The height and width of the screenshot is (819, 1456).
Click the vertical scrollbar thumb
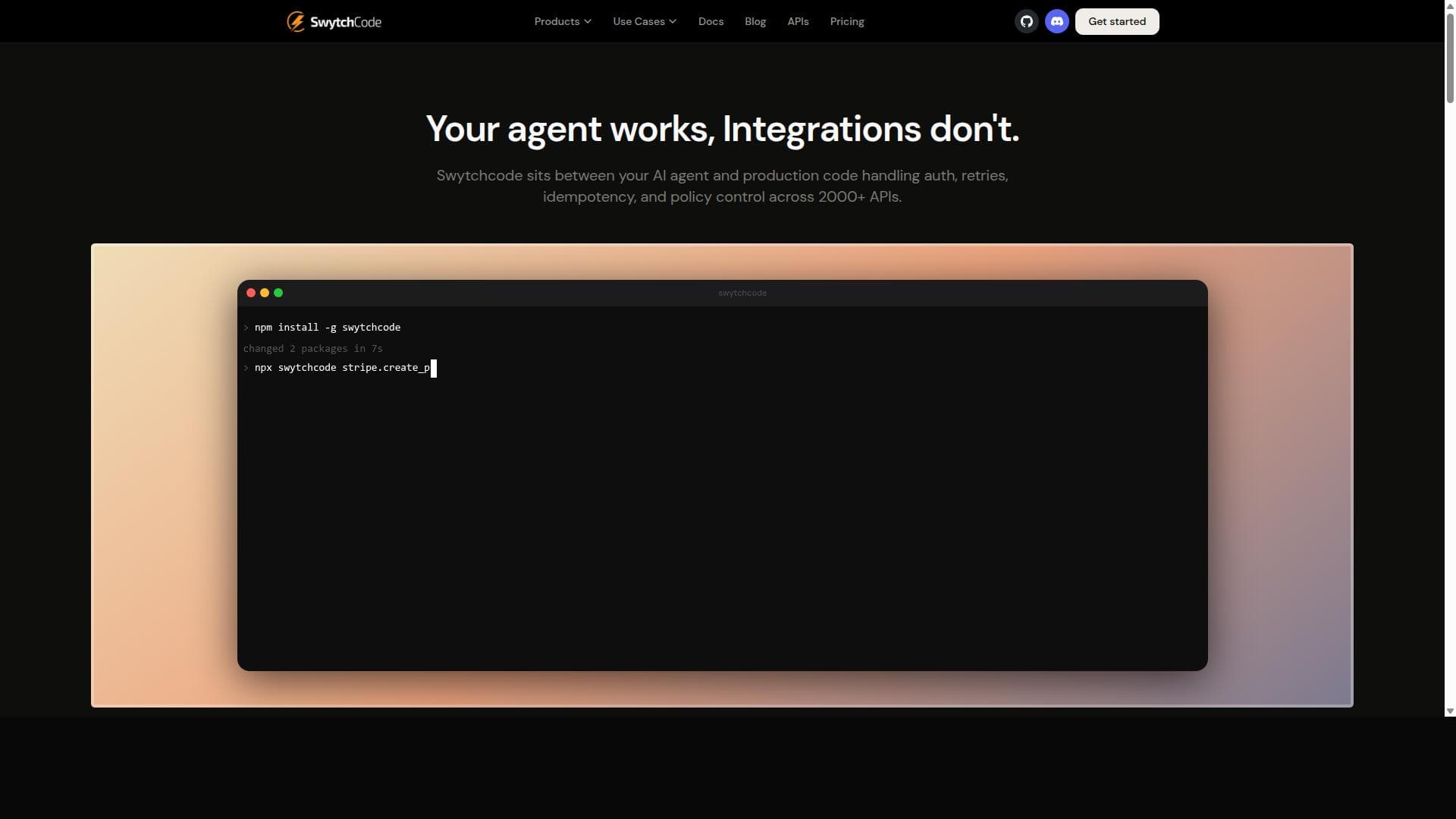(1450, 57)
